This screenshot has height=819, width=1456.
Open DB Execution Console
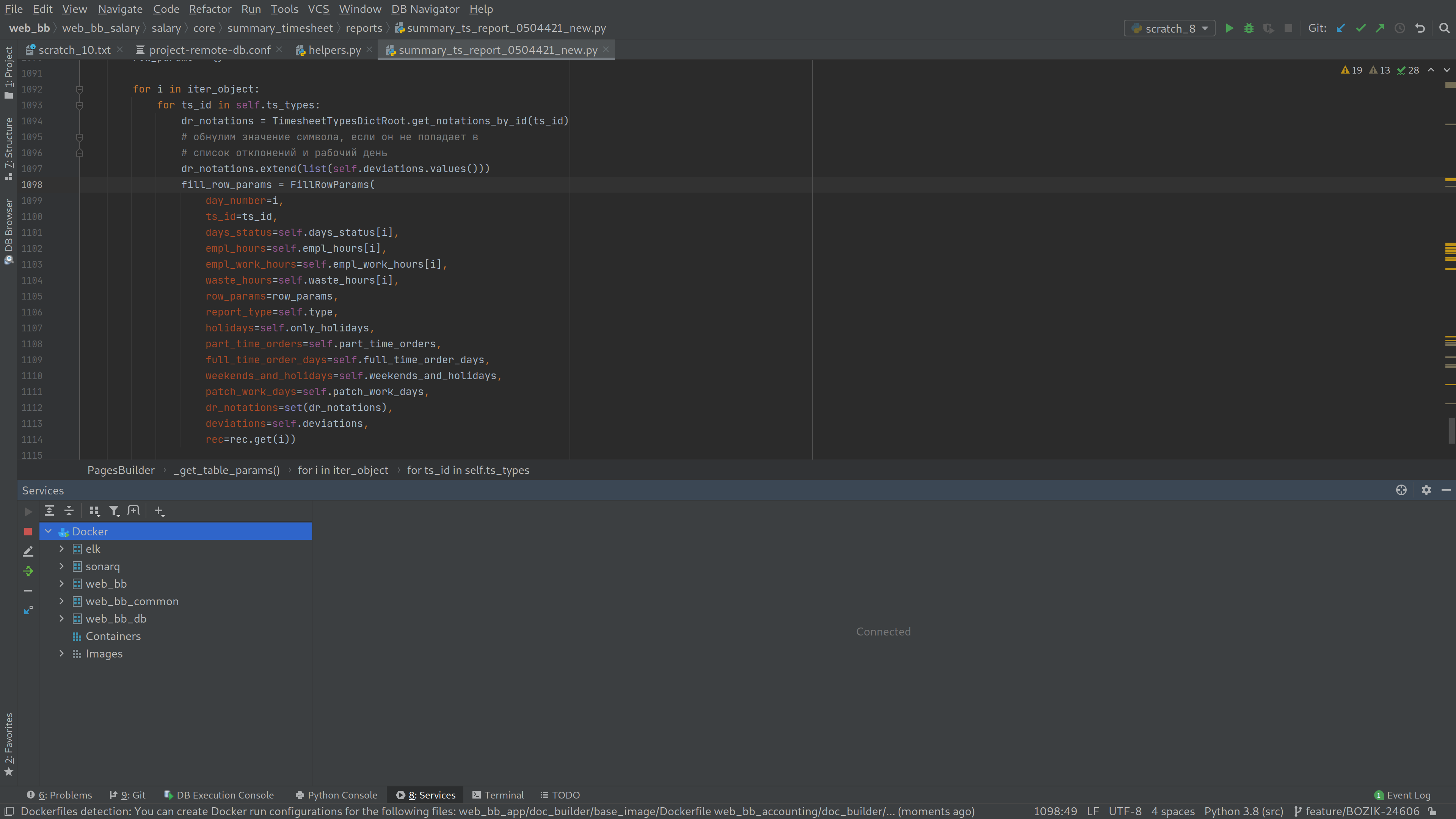coord(219,795)
